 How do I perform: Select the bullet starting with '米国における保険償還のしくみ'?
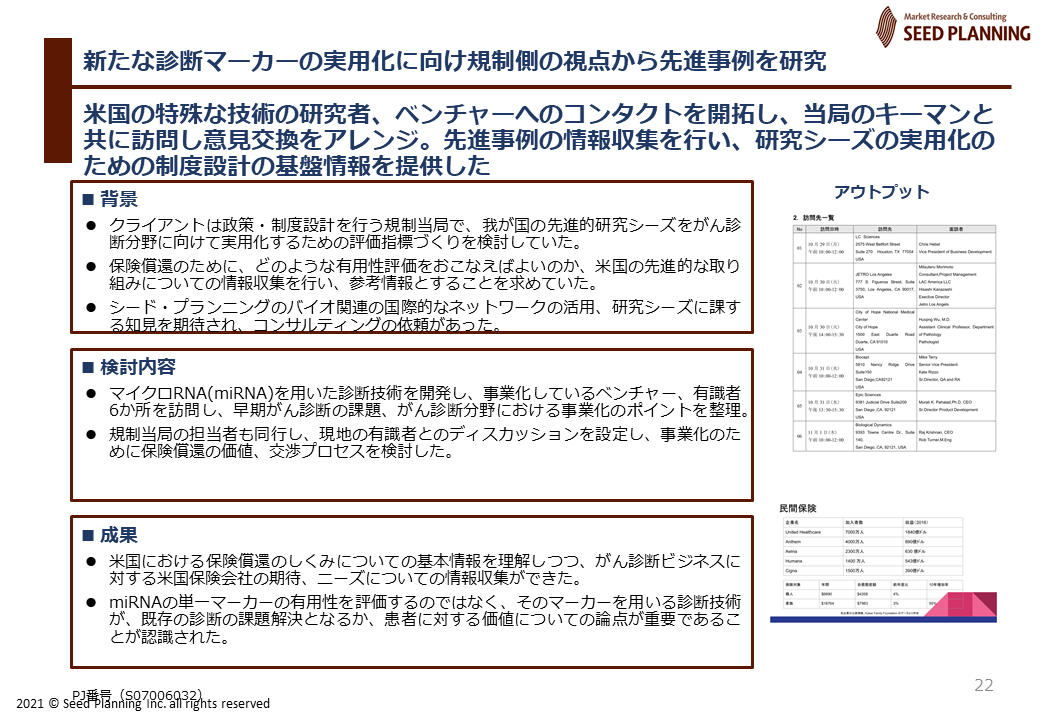pos(424,570)
